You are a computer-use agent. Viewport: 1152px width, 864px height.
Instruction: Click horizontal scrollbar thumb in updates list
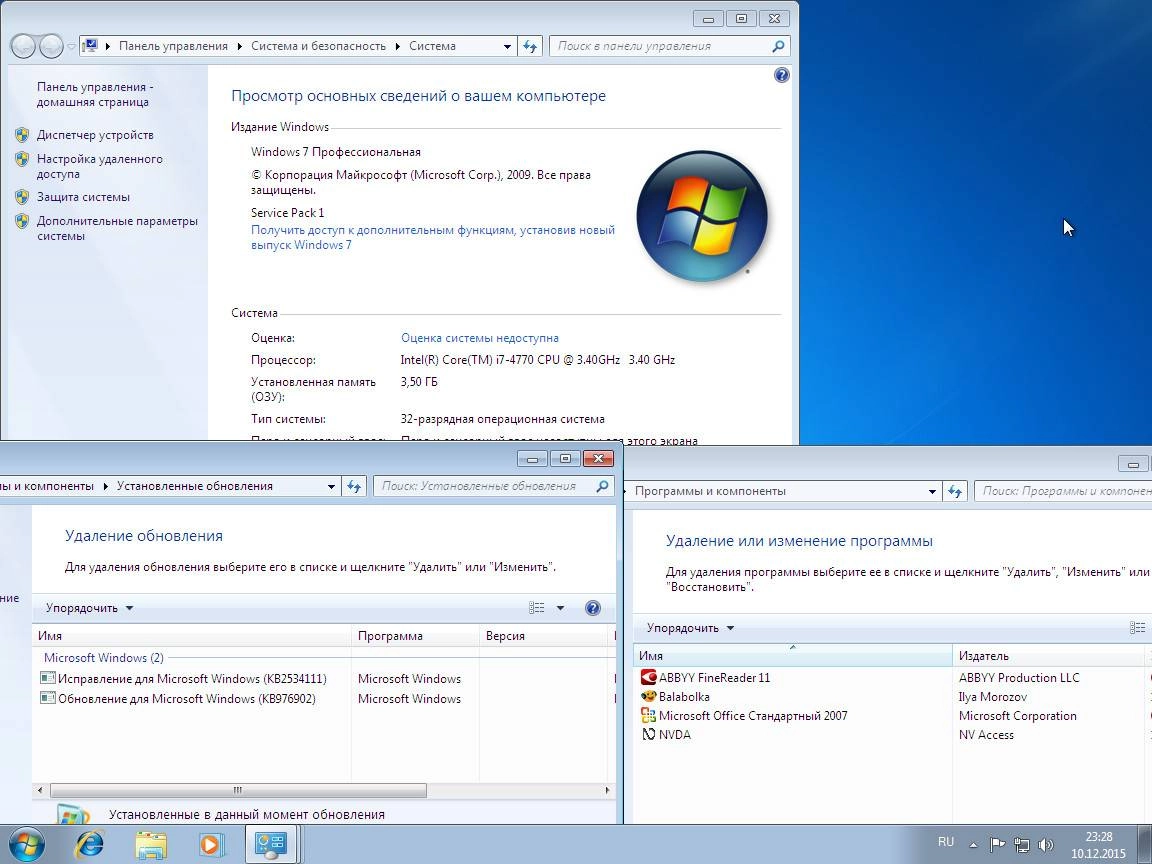(237, 791)
